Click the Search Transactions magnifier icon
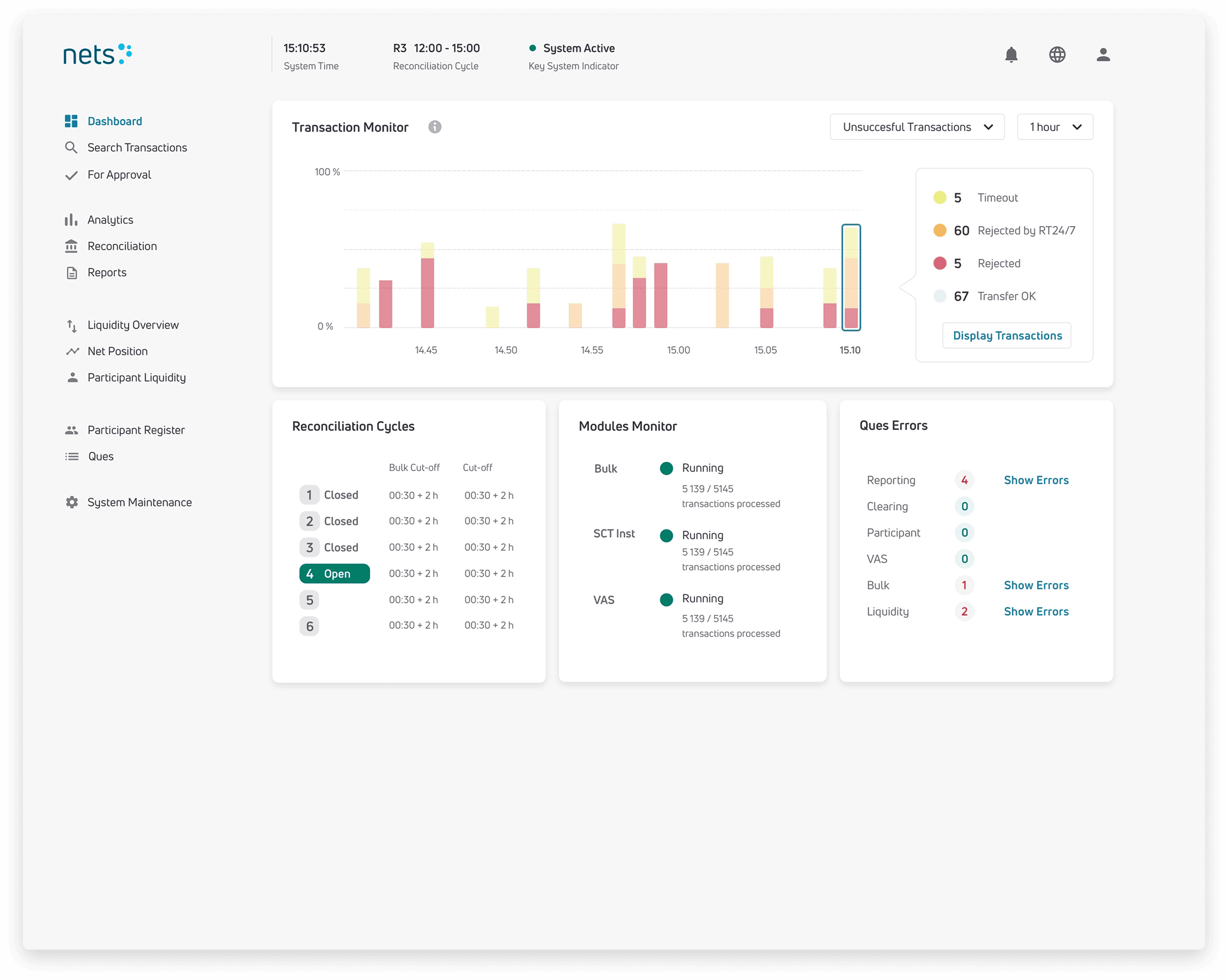The height and width of the screenshot is (980, 1228). pyautogui.click(x=71, y=147)
